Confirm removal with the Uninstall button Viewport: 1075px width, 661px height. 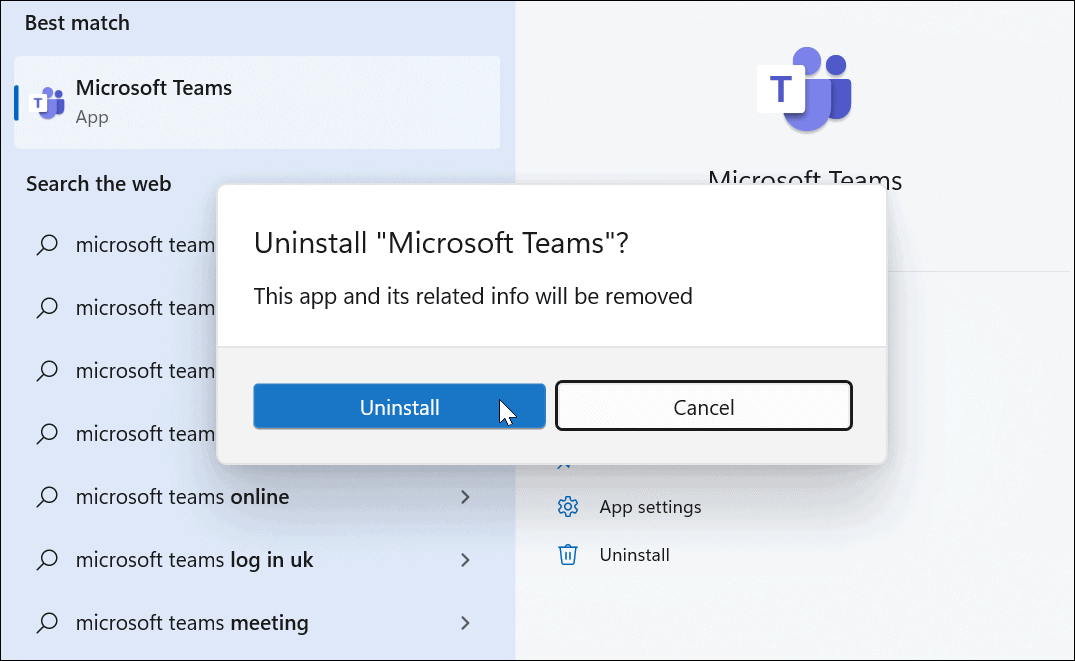point(399,407)
